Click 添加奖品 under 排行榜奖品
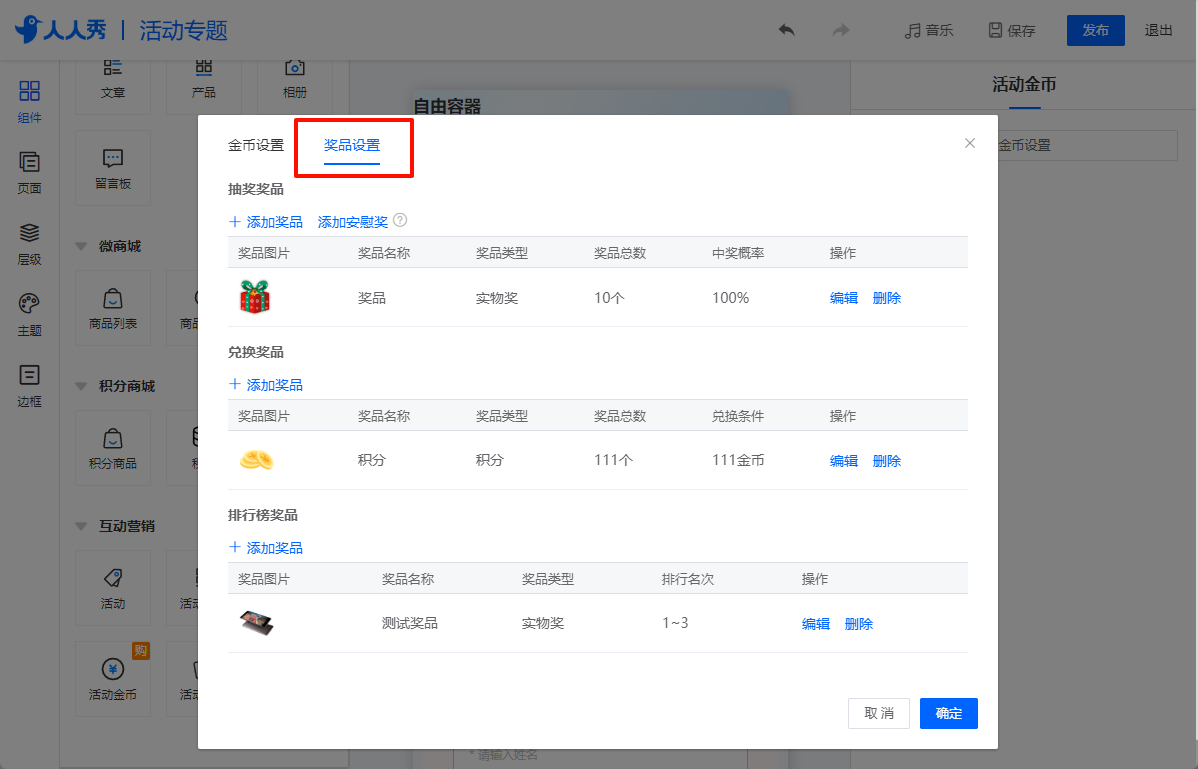 (x=266, y=548)
